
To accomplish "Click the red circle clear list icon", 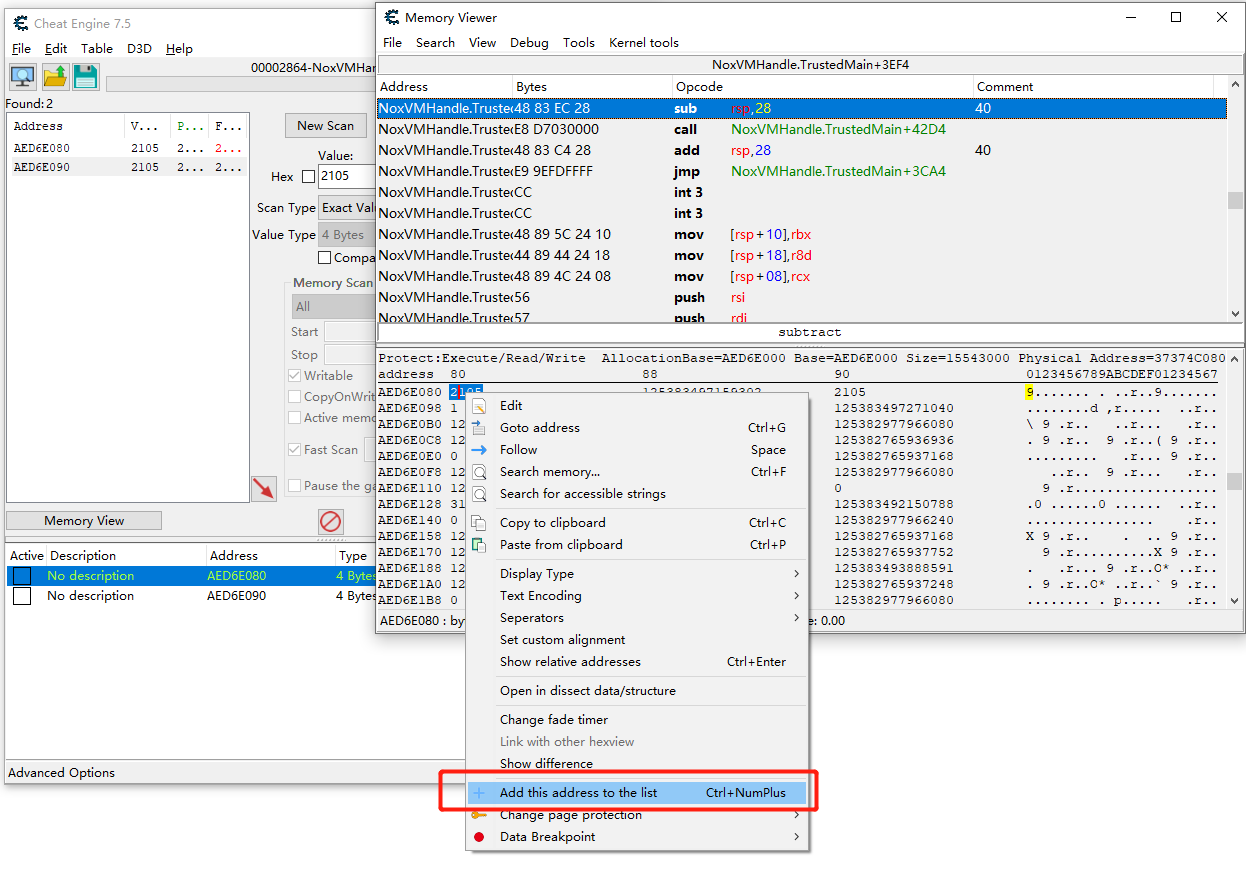I will [330, 521].
